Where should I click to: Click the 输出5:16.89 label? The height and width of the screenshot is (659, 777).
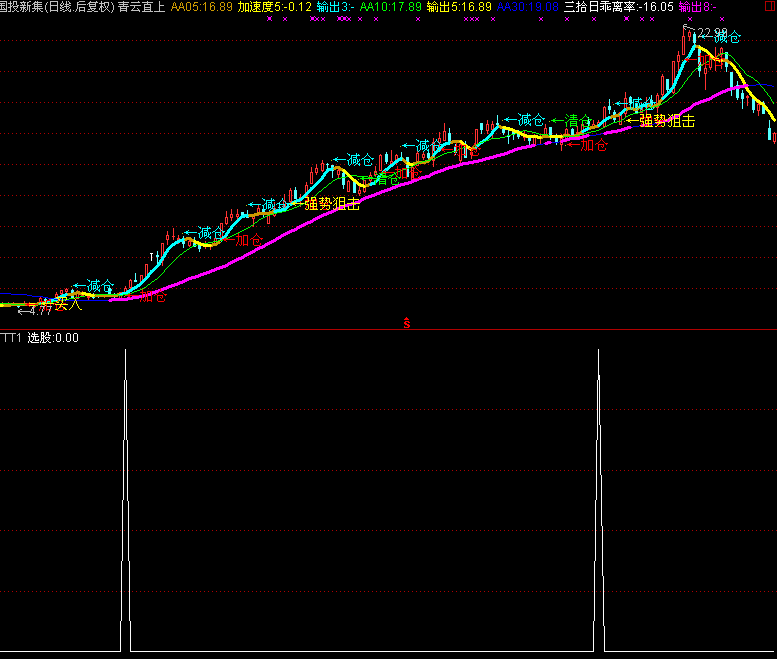[x=459, y=7]
